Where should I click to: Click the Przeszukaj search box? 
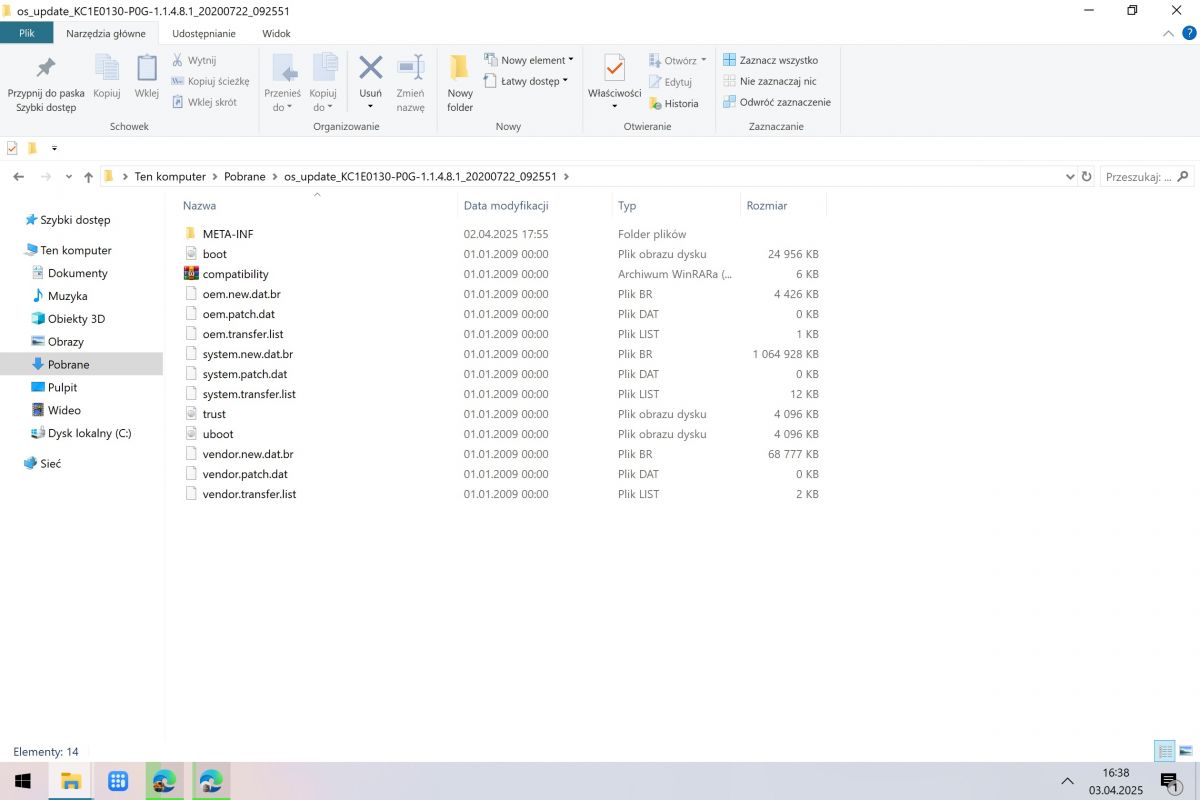point(1147,176)
